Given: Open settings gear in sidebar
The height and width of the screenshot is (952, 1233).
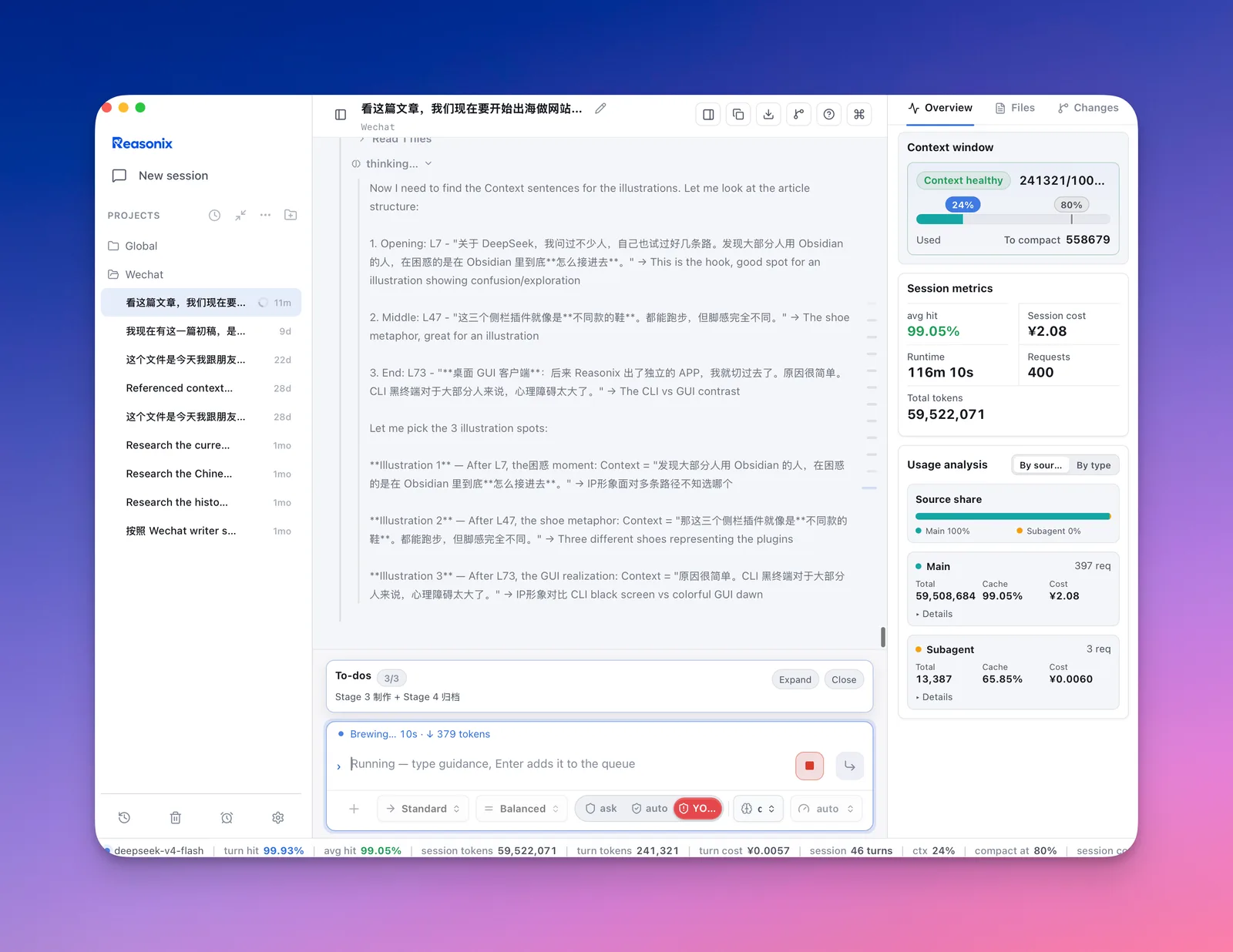Looking at the screenshot, I should pyautogui.click(x=278, y=818).
